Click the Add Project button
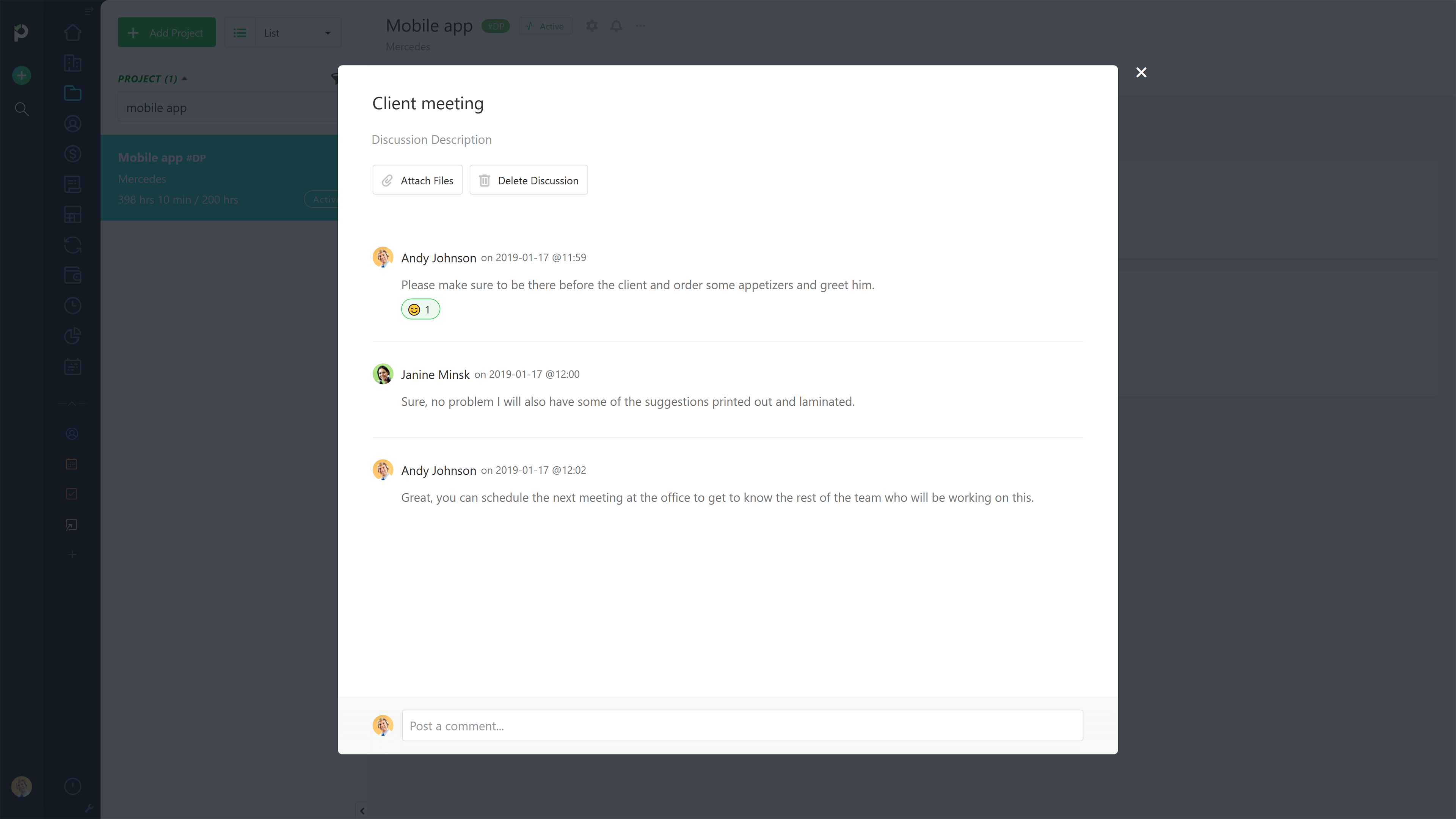Viewport: 1456px width, 819px height. (166, 33)
